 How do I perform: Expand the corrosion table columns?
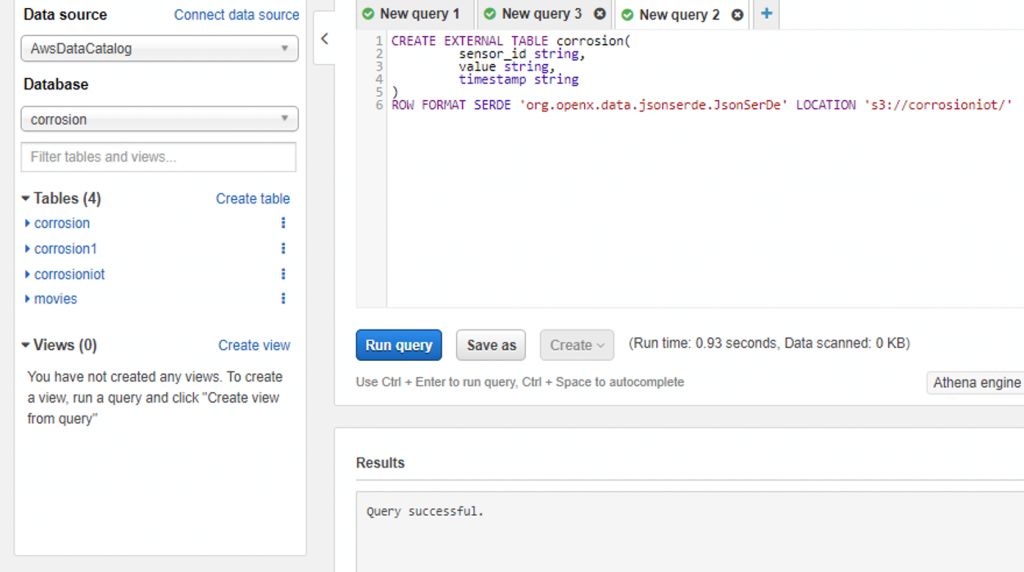[27, 223]
